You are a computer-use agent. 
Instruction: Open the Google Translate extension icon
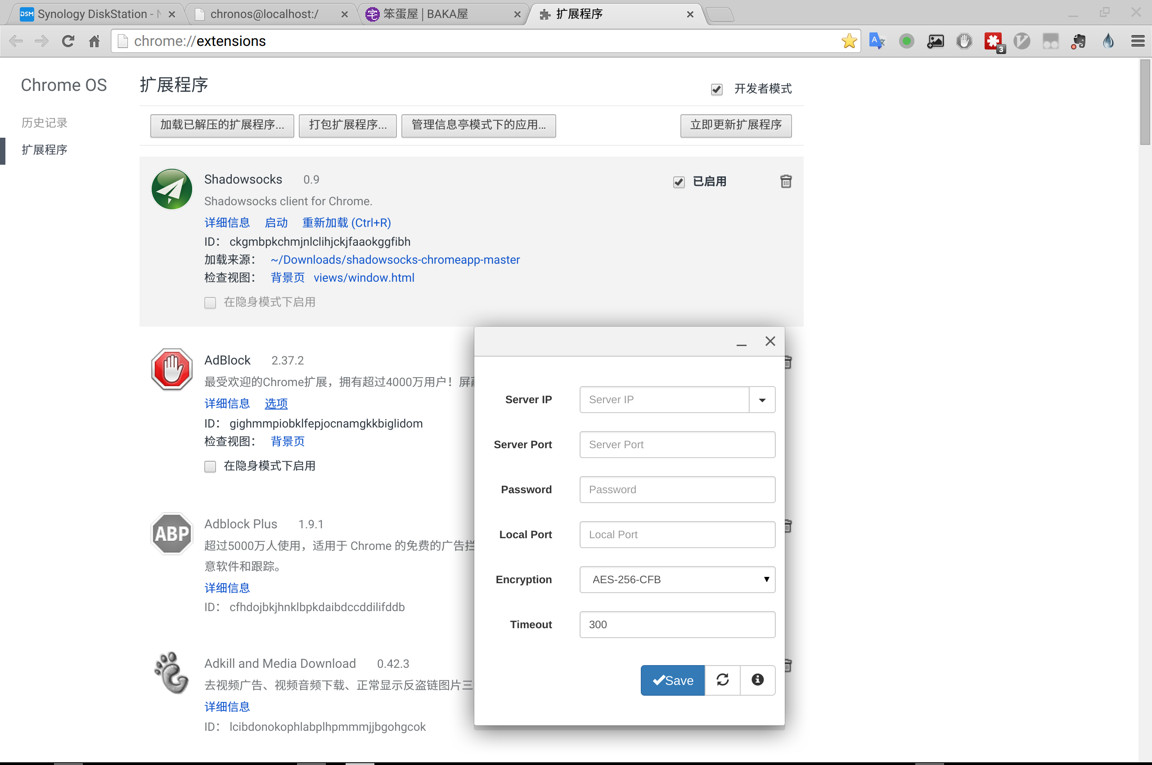(x=877, y=41)
